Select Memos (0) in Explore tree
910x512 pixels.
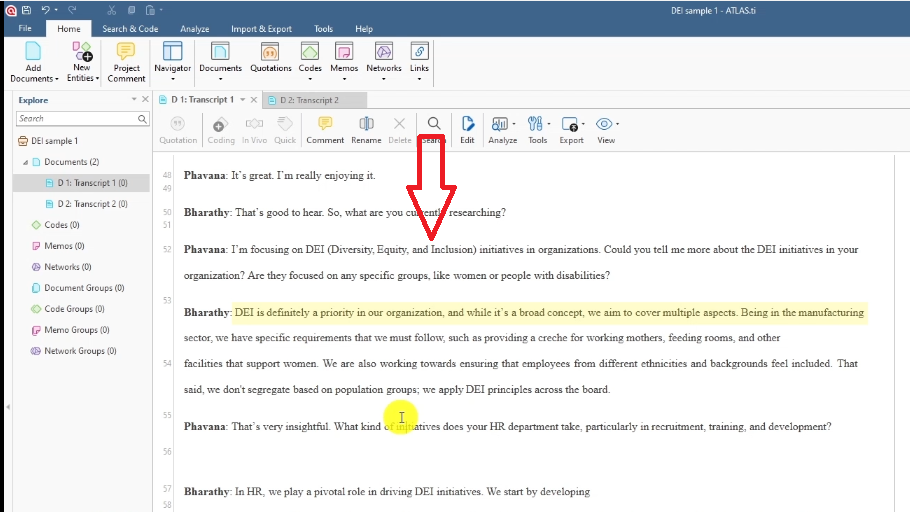(x=58, y=246)
